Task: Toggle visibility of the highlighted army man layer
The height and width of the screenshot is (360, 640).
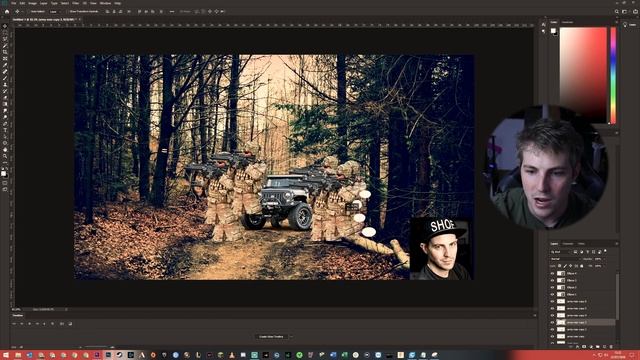Action: [x=552, y=322]
